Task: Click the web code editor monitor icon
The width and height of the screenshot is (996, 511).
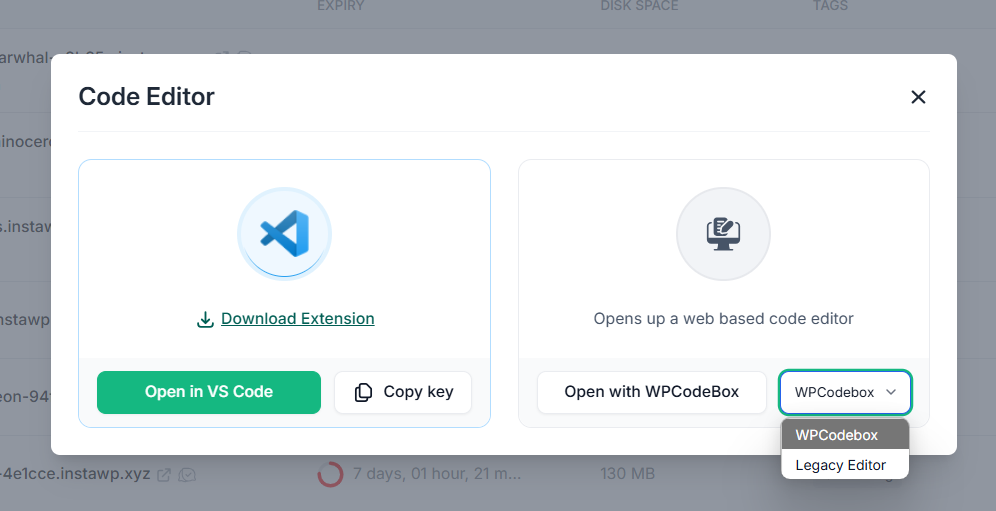Action: click(723, 234)
